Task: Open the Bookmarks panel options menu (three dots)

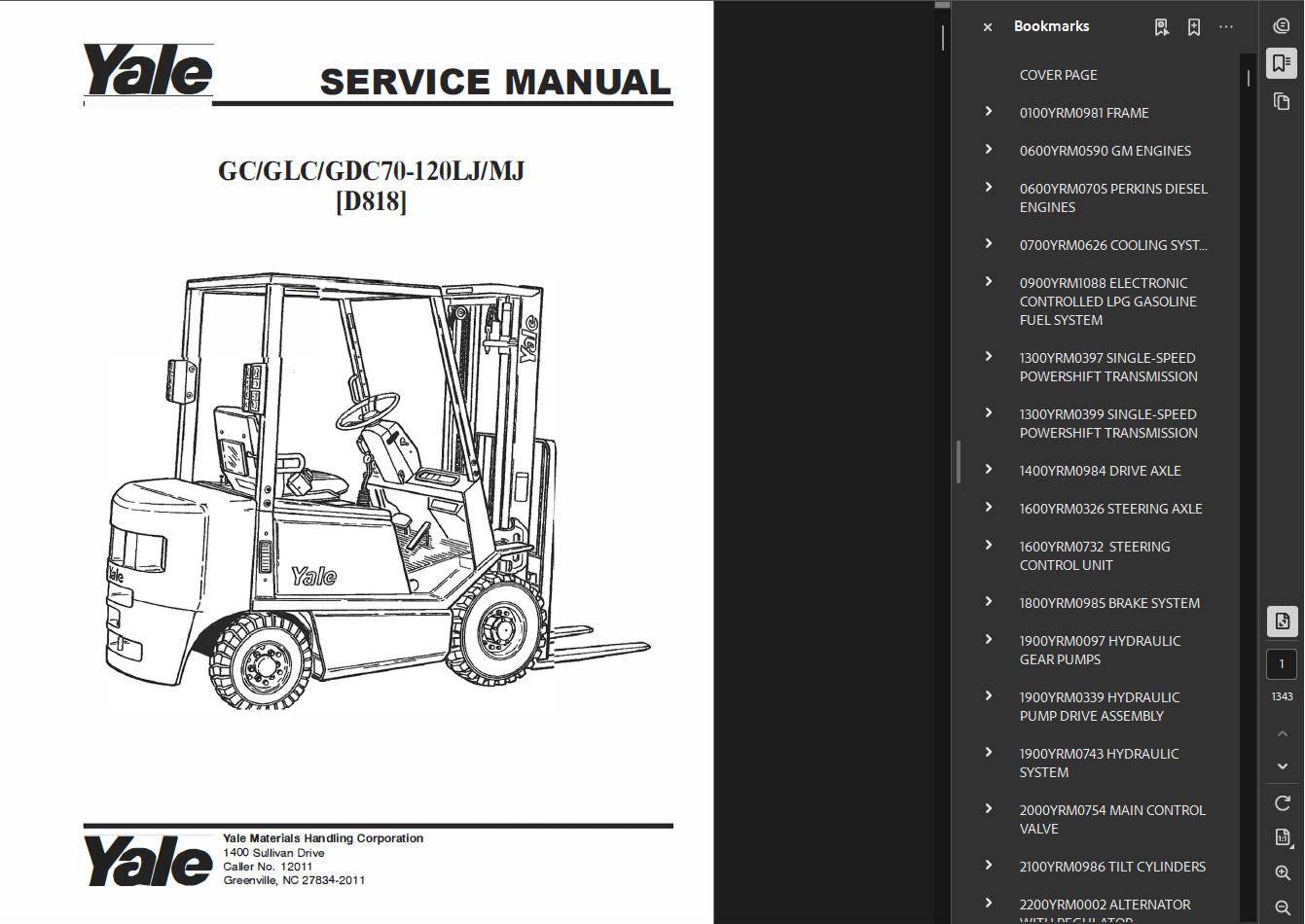Action: tap(1226, 27)
